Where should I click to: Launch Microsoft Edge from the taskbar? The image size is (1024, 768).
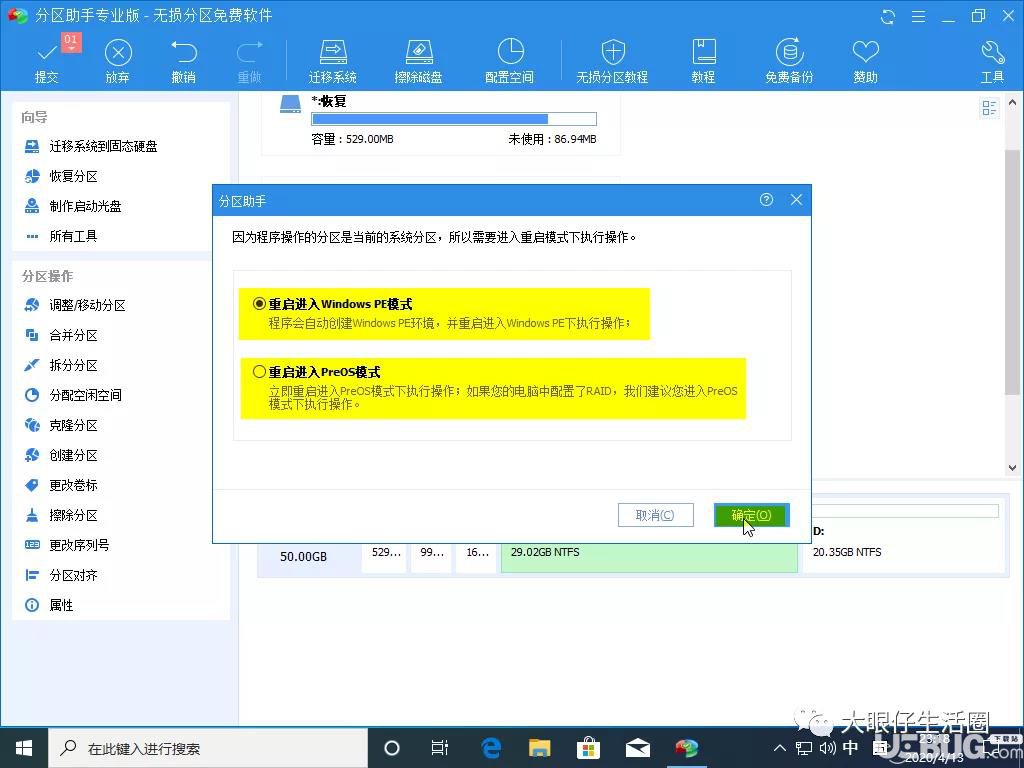[x=490, y=747]
